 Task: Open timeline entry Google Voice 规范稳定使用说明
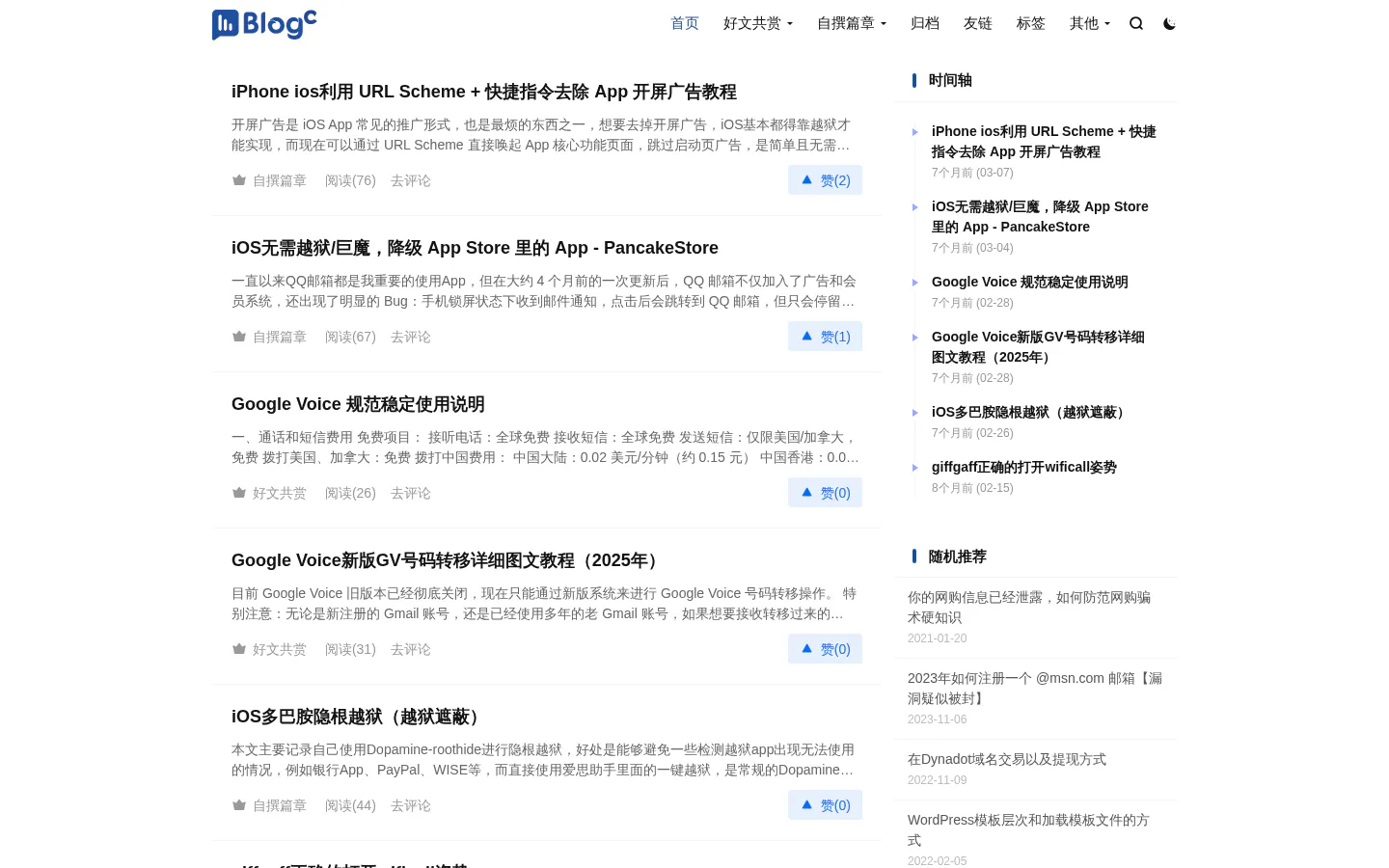(x=1030, y=282)
